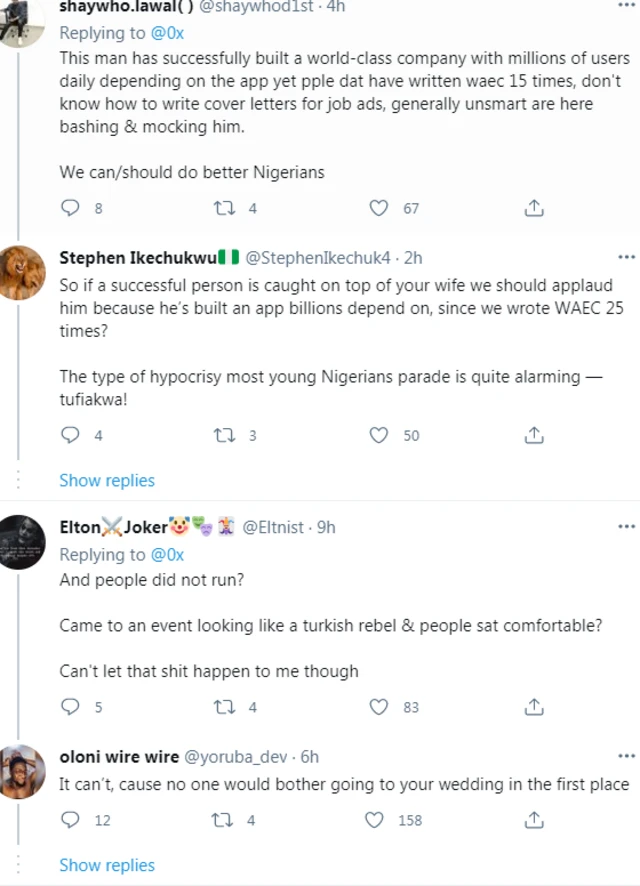Show replies under Stephen Ikechukwu's tweet

pyautogui.click(x=107, y=480)
